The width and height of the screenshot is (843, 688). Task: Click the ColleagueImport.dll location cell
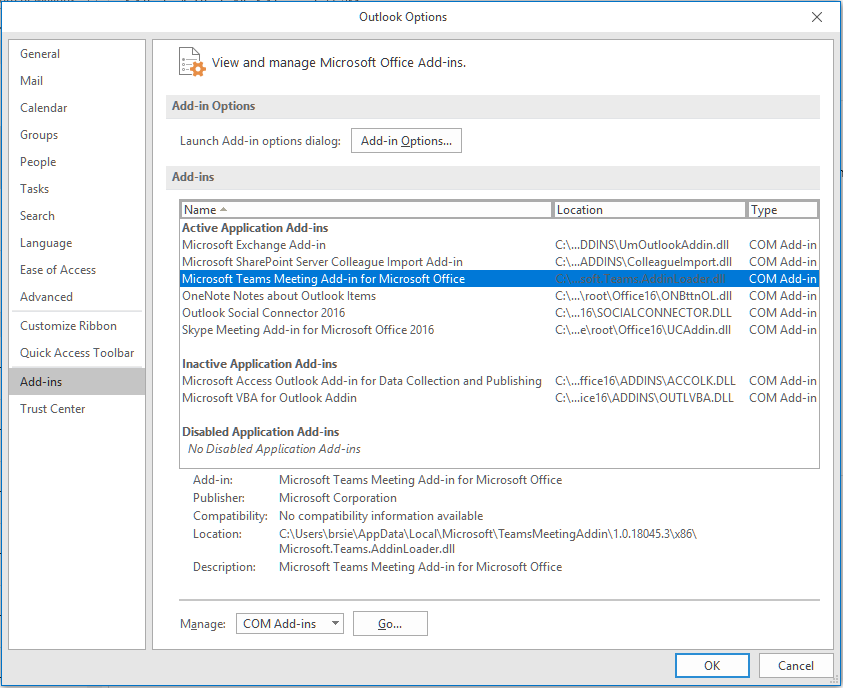[644, 262]
